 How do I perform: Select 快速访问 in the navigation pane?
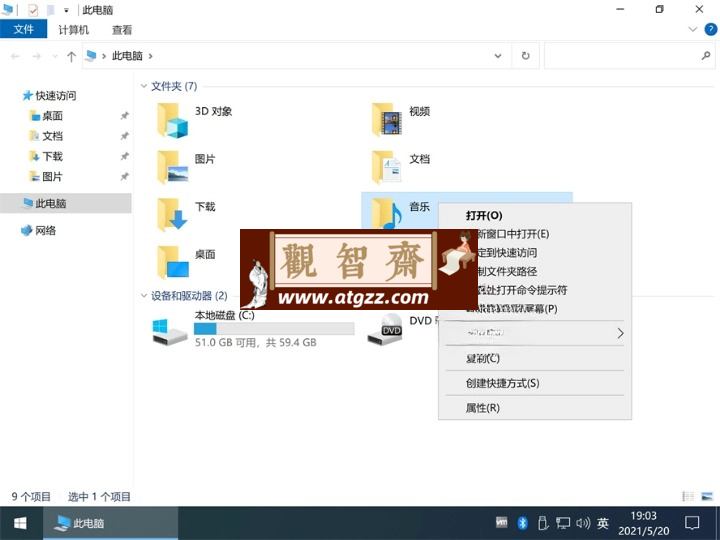click(49, 96)
